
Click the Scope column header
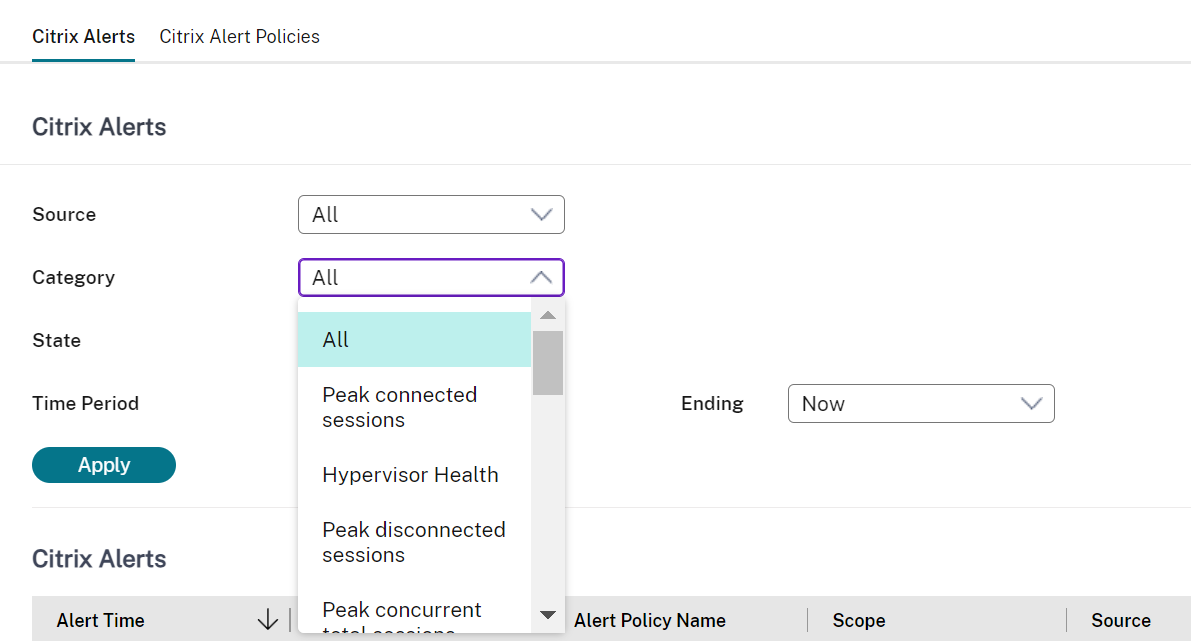859,621
